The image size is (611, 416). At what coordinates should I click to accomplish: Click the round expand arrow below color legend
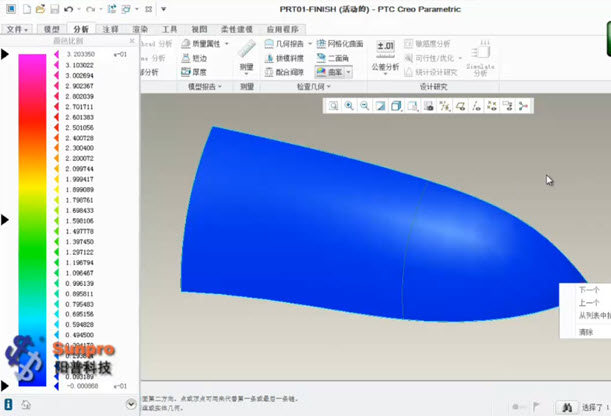(132, 404)
